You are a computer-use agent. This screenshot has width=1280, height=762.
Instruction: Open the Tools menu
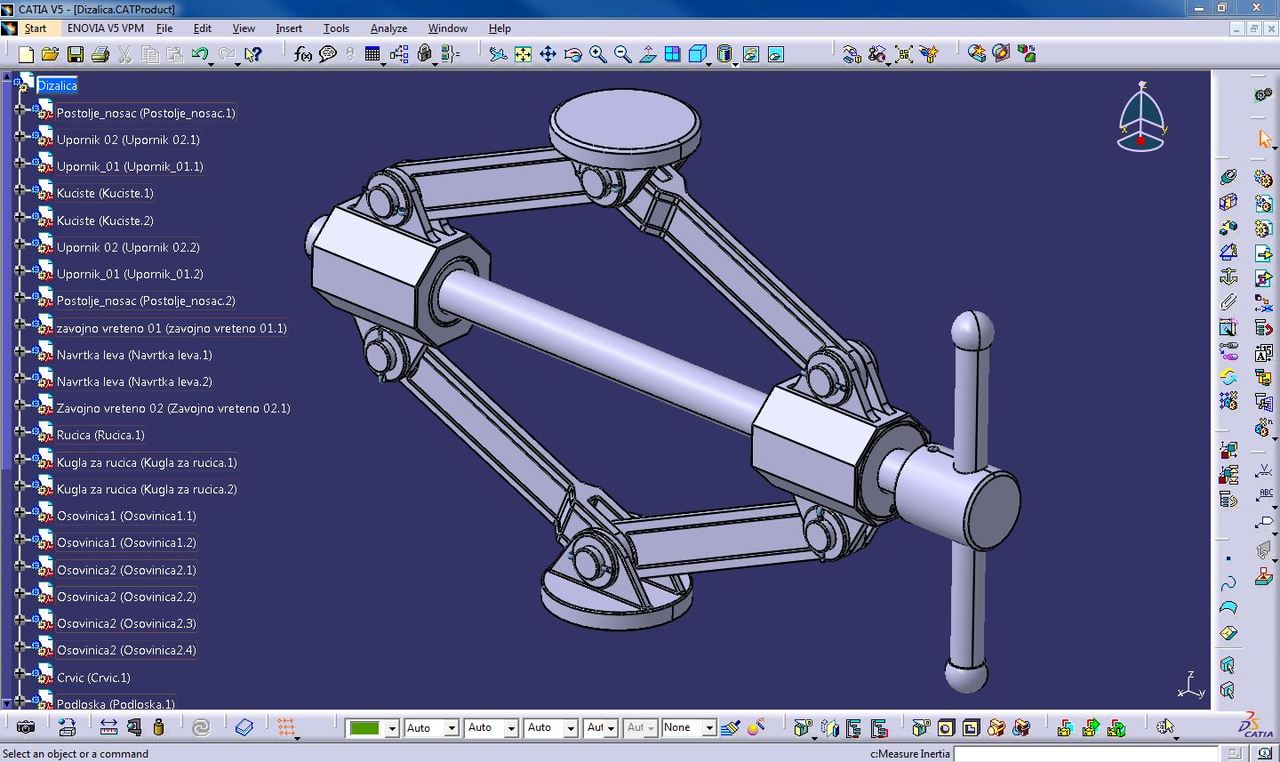click(x=336, y=28)
